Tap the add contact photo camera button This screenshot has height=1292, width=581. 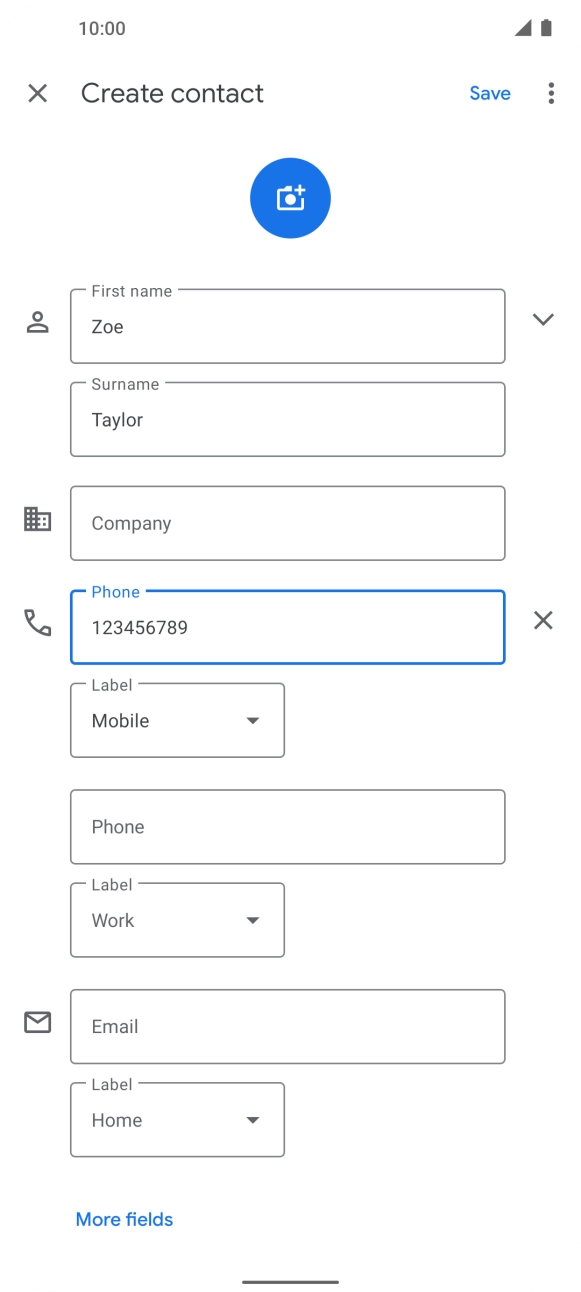290,198
